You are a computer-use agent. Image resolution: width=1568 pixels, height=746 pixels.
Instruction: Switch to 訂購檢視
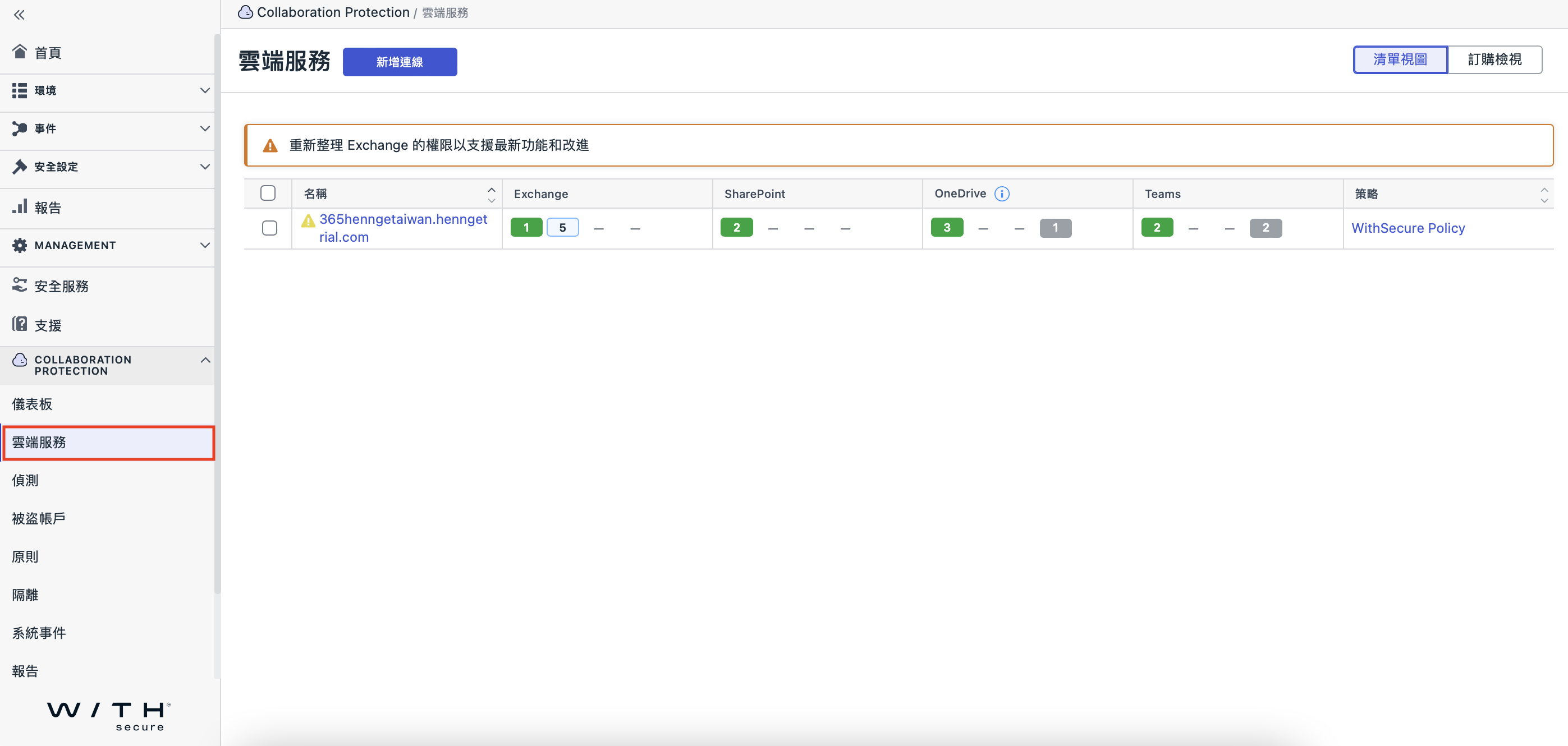[1495, 59]
